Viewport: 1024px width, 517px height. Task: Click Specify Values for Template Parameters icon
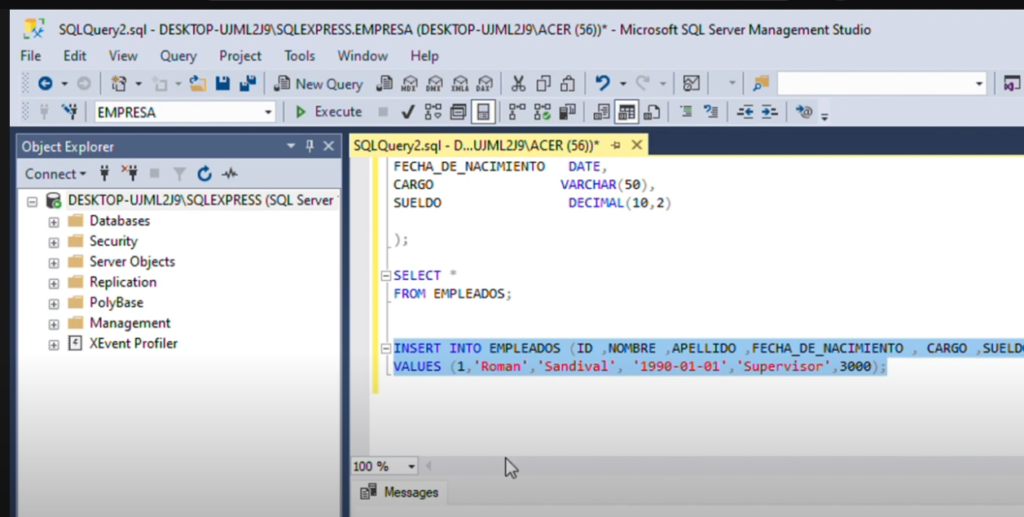coord(805,112)
